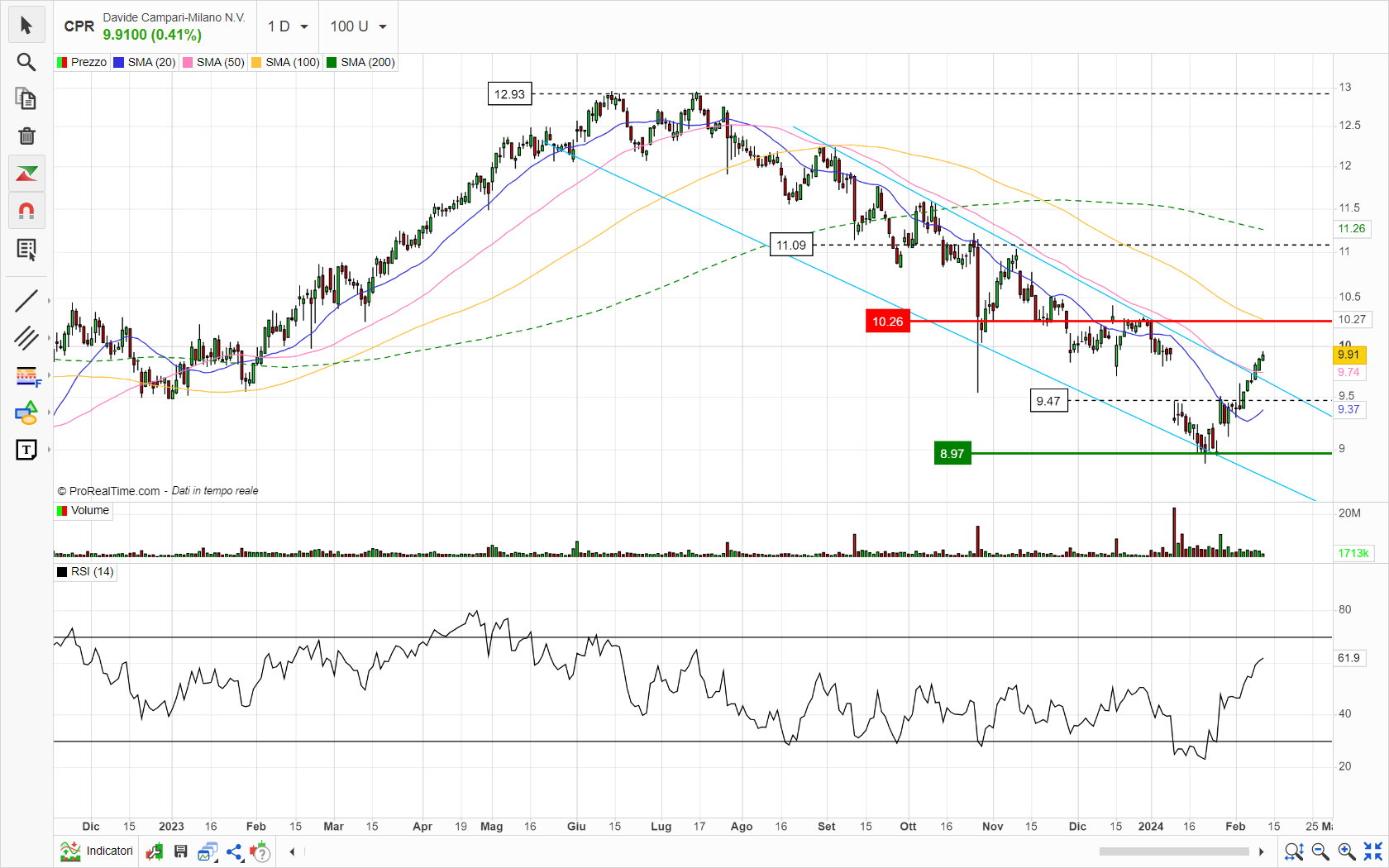Click the 1713k volume value tag

click(x=1354, y=553)
